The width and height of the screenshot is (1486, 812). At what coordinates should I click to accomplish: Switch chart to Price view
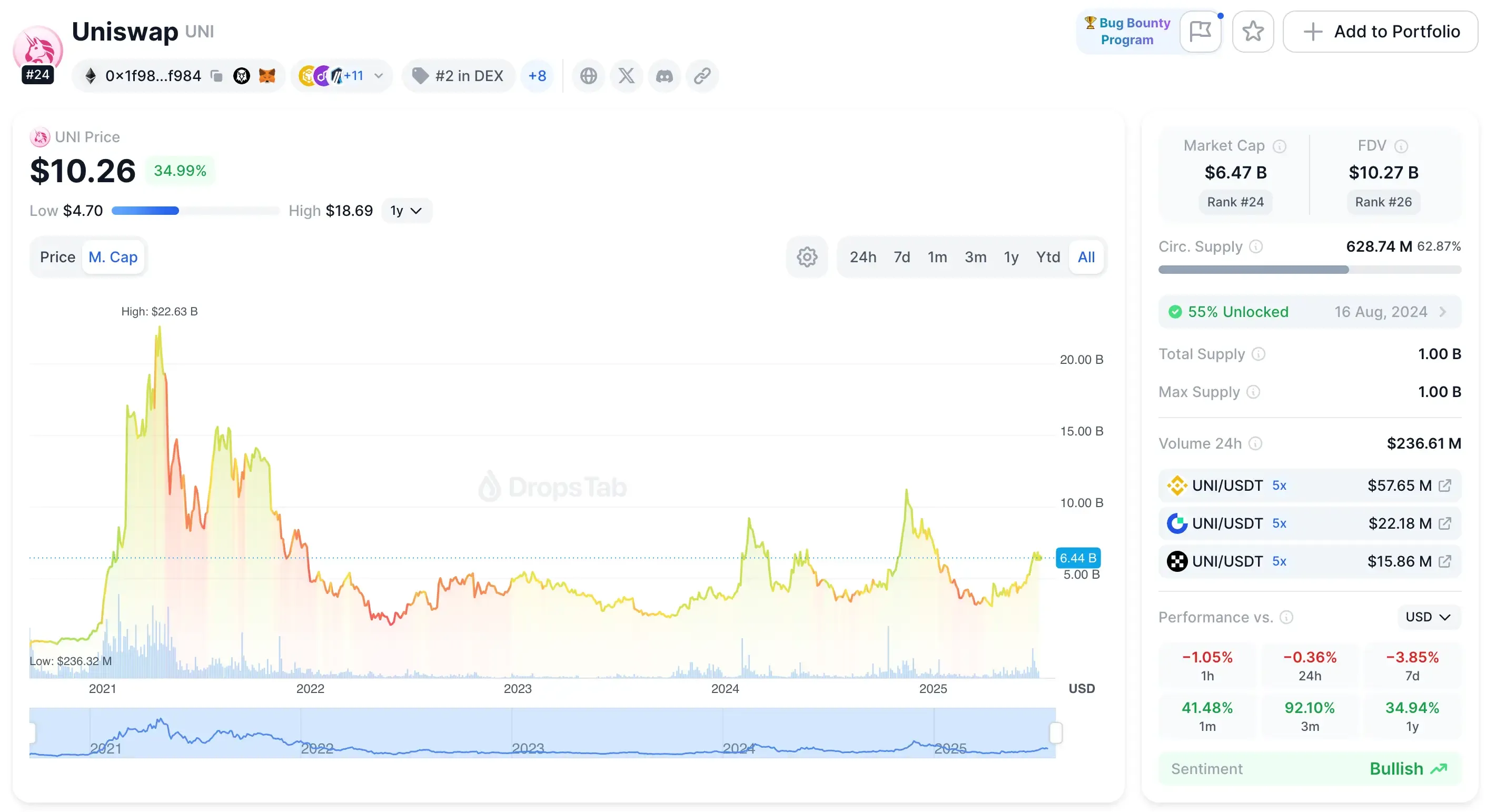pyautogui.click(x=57, y=256)
